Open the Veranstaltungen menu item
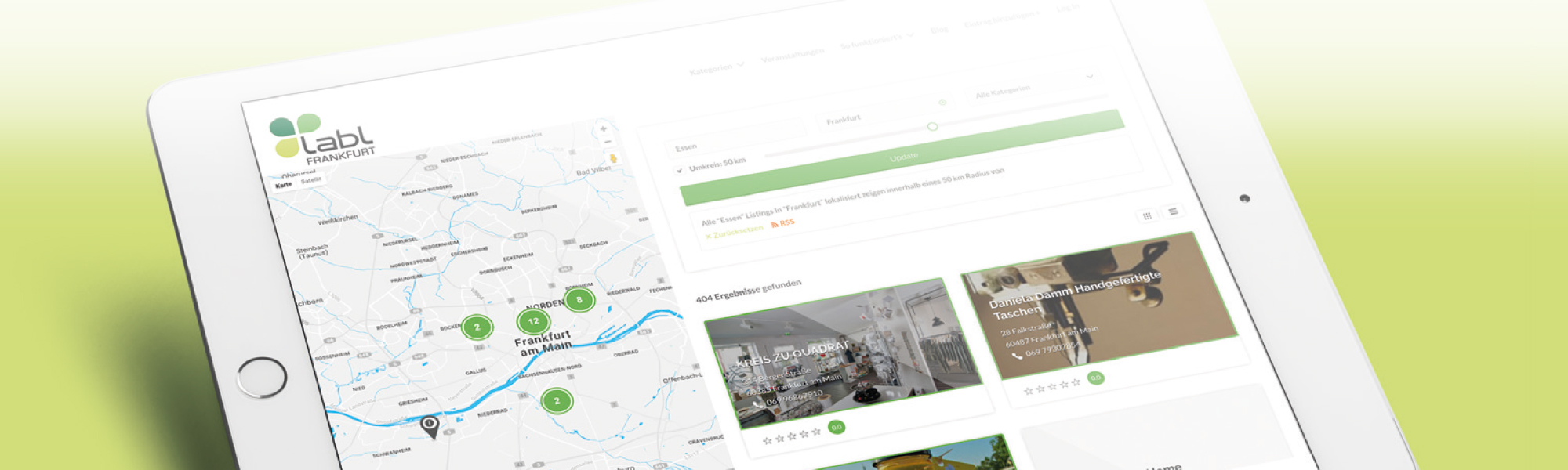The image size is (1568, 470). click(793, 56)
